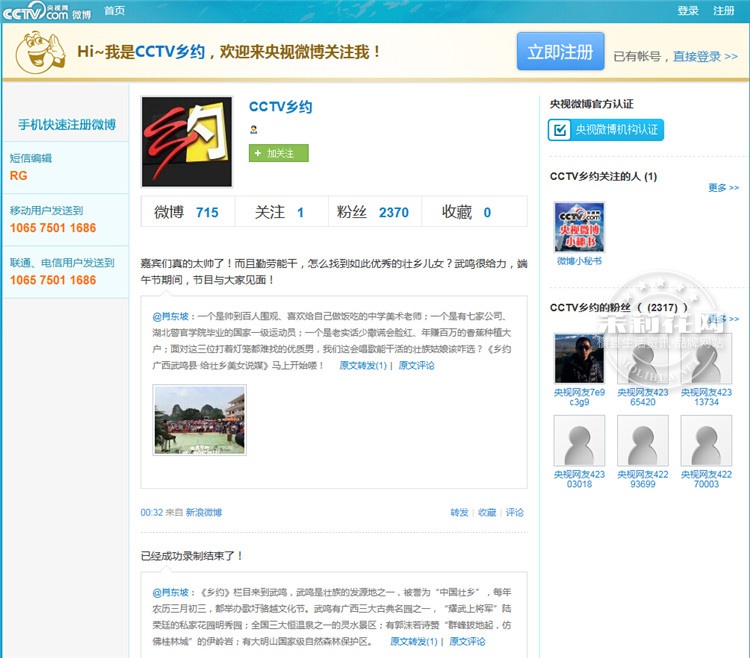Open the crowd photo thumbnail
Screen dimensions: 750x658
(x=199, y=420)
